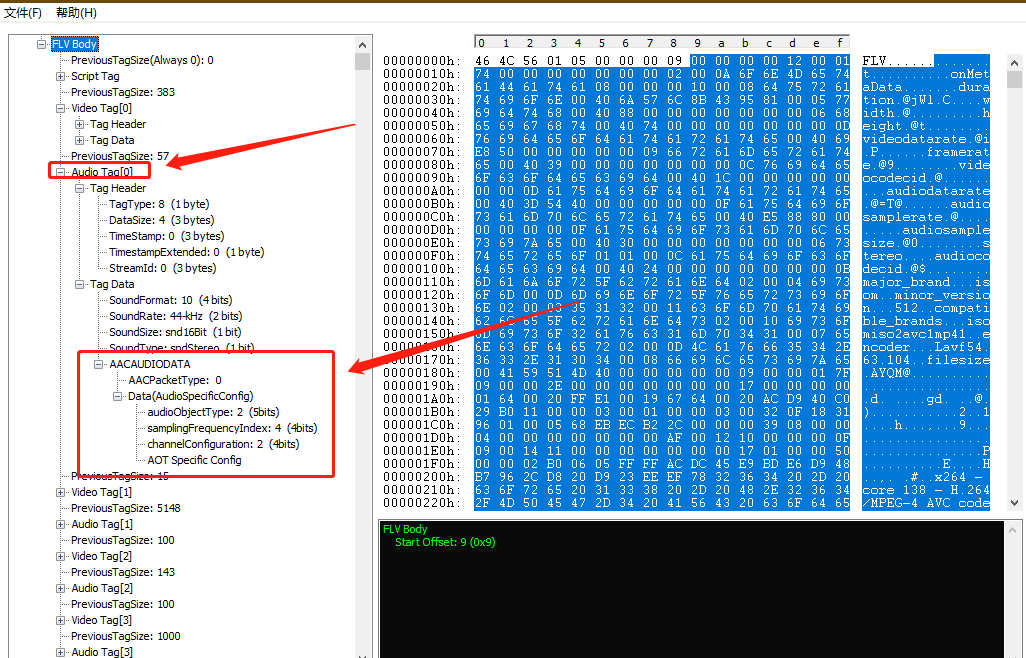This screenshot has height=658, width=1026.
Task: Collapse the FLV Body node
Action: coord(42,44)
